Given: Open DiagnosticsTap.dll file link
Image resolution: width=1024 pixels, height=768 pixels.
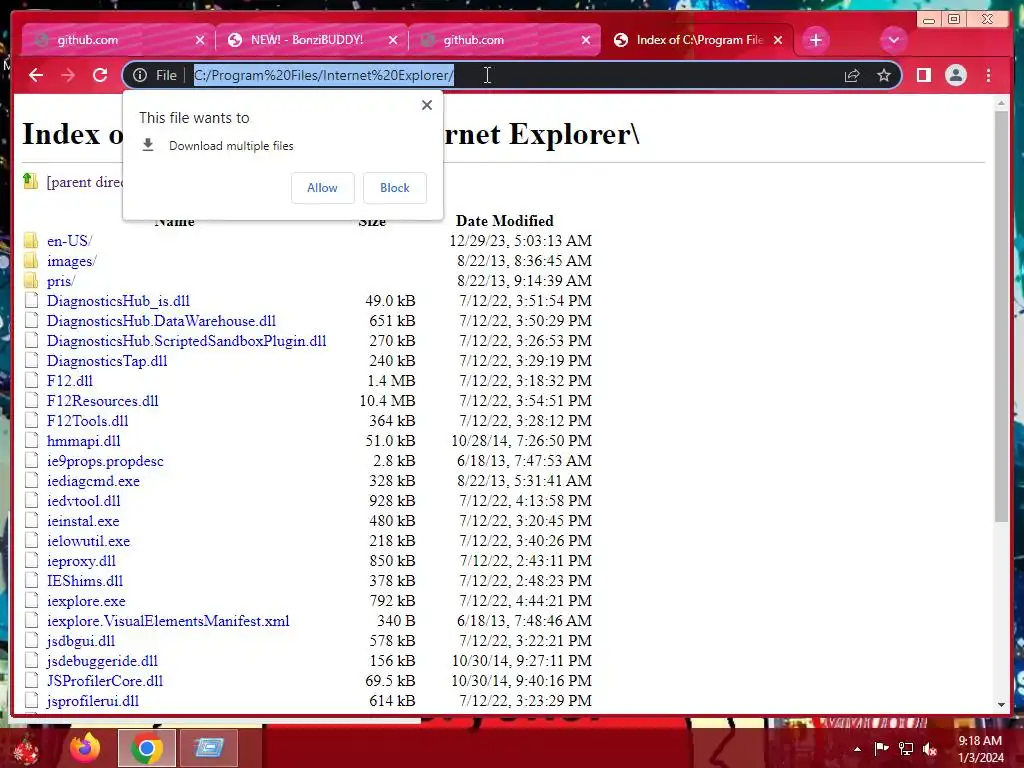Looking at the screenshot, I should (107, 361).
